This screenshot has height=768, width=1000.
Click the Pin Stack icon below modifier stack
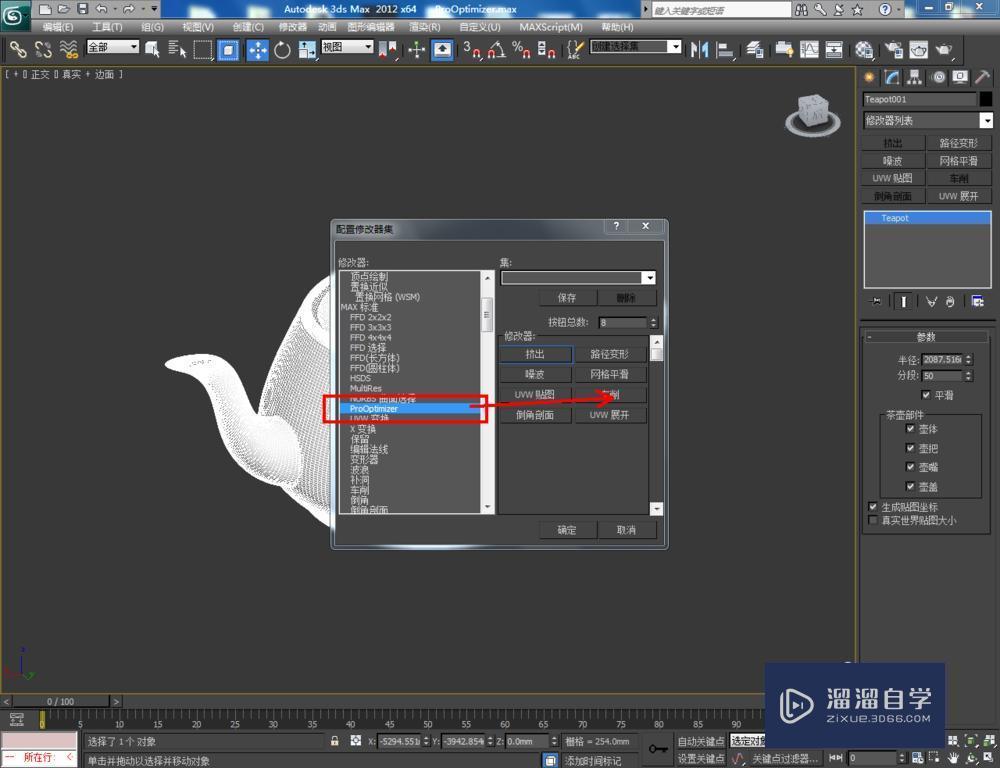(876, 301)
